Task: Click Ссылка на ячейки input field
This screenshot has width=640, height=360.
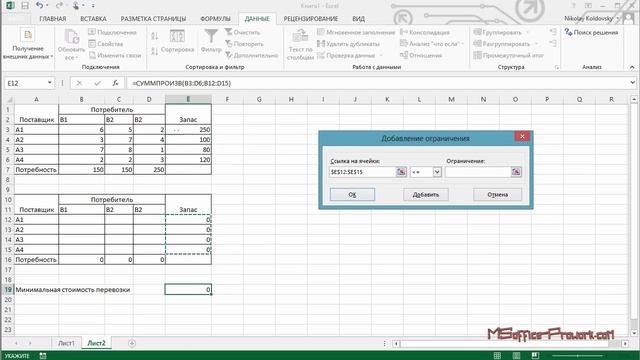Action: (362, 172)
